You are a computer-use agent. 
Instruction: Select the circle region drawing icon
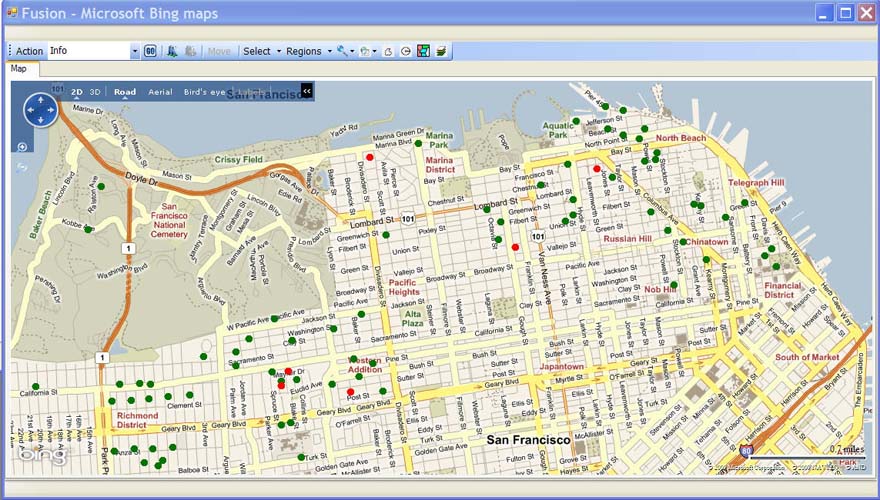click(405, 52)
